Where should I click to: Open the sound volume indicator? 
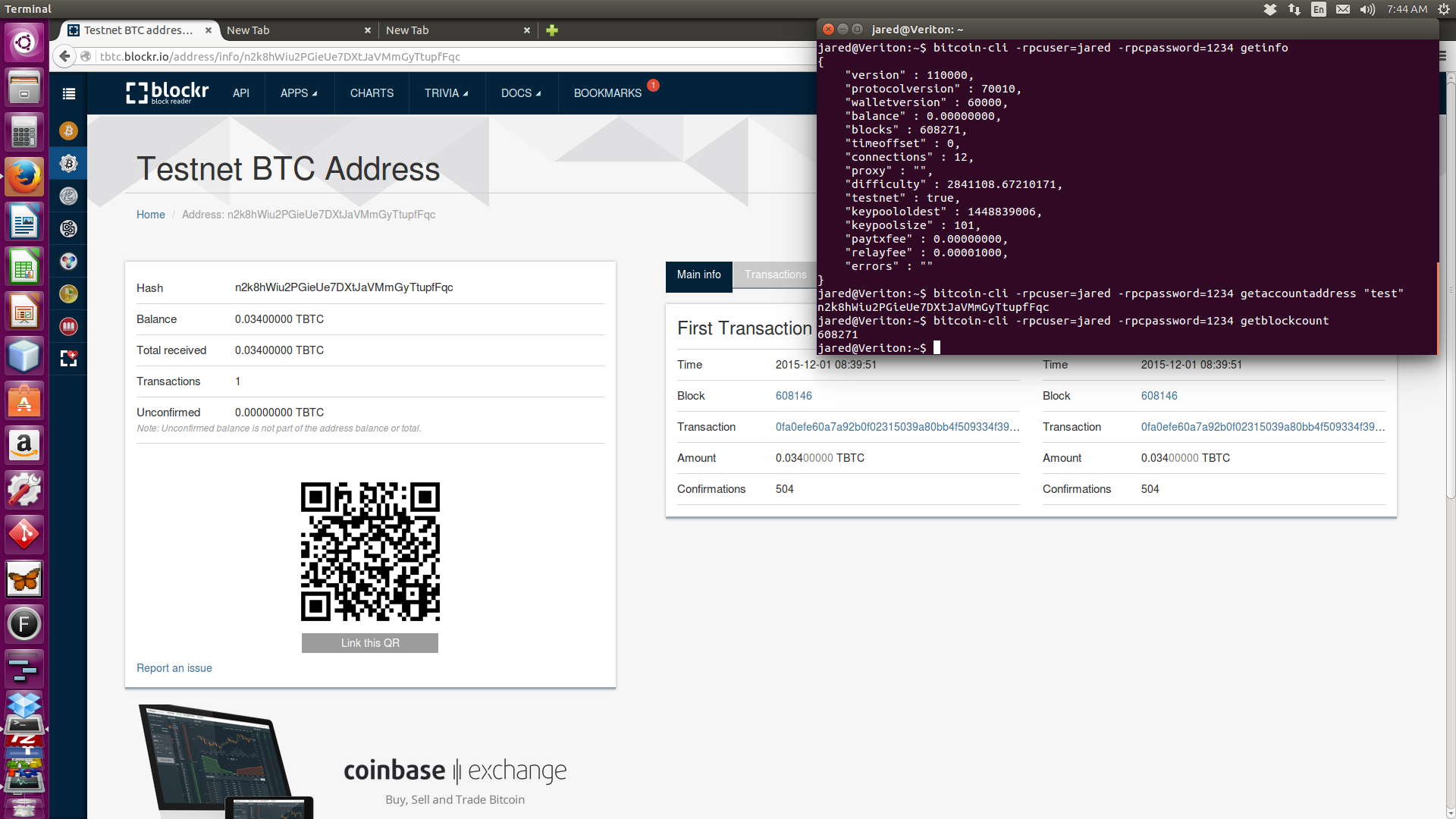(1367, 9)
